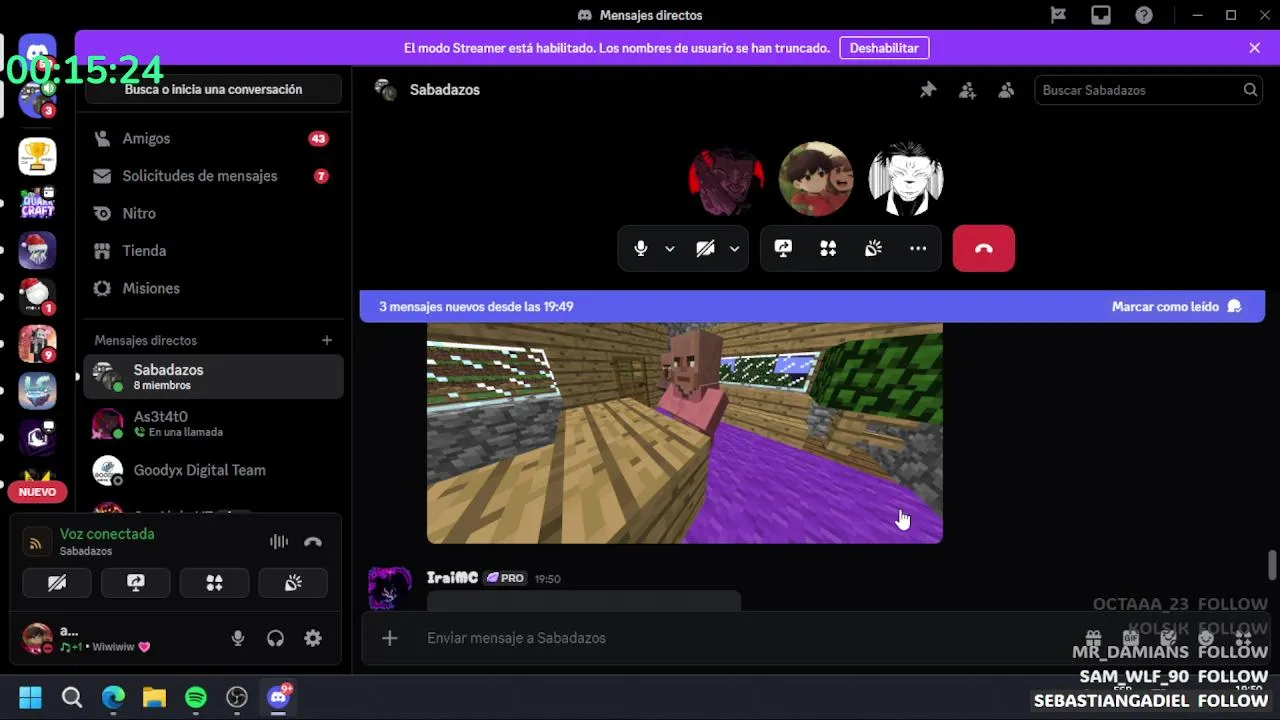Open user settings gear

313,638
